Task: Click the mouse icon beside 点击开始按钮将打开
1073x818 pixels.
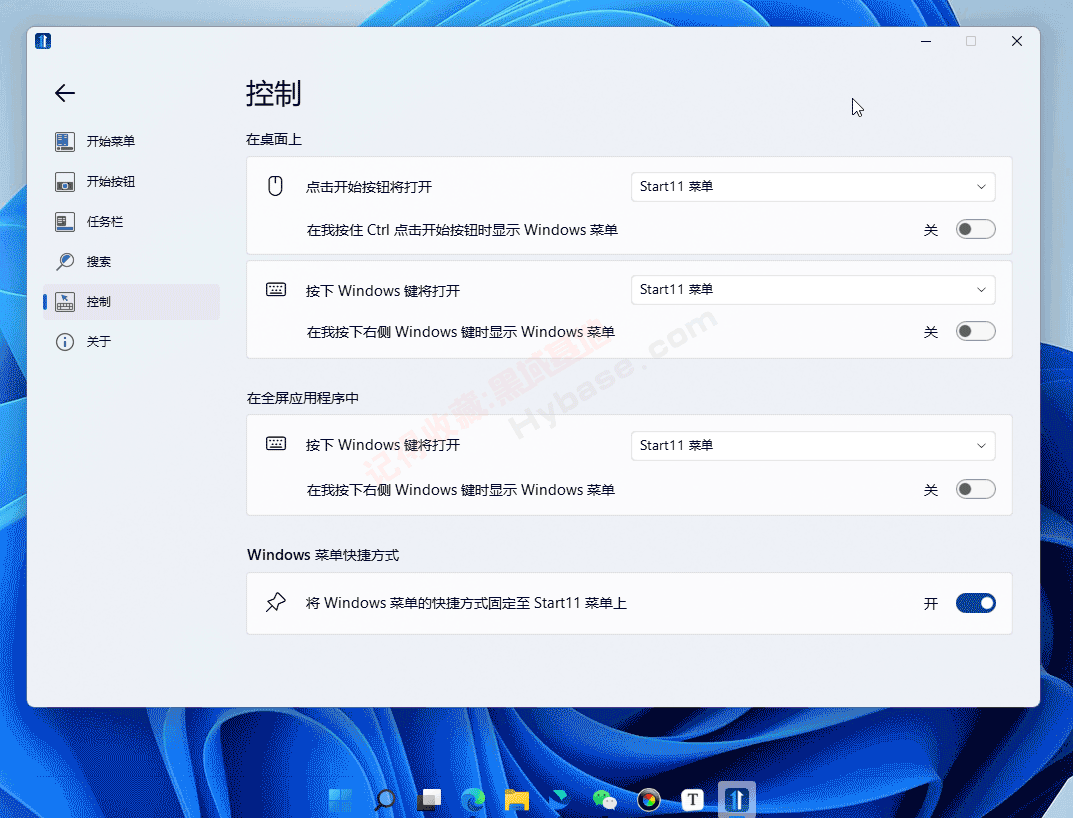Action: coord(275,186)
